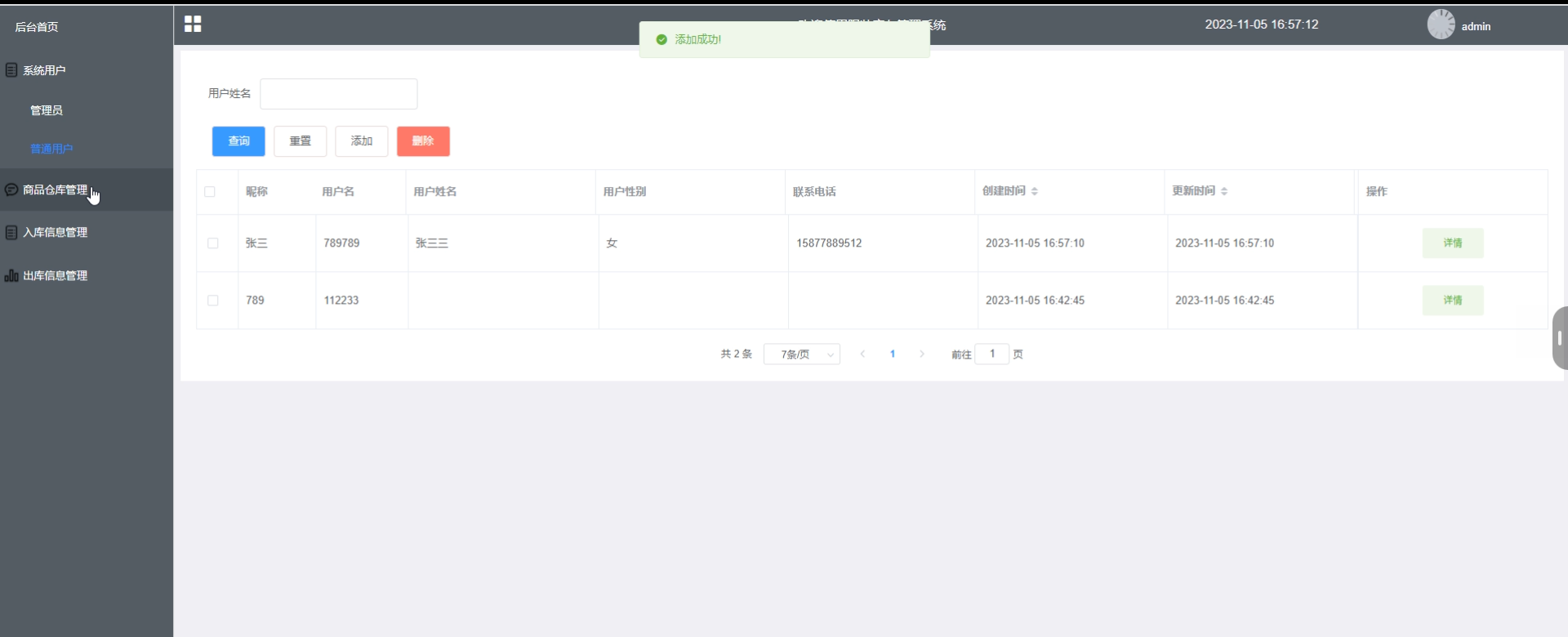Click phone number 15877889512

point(829,243)
